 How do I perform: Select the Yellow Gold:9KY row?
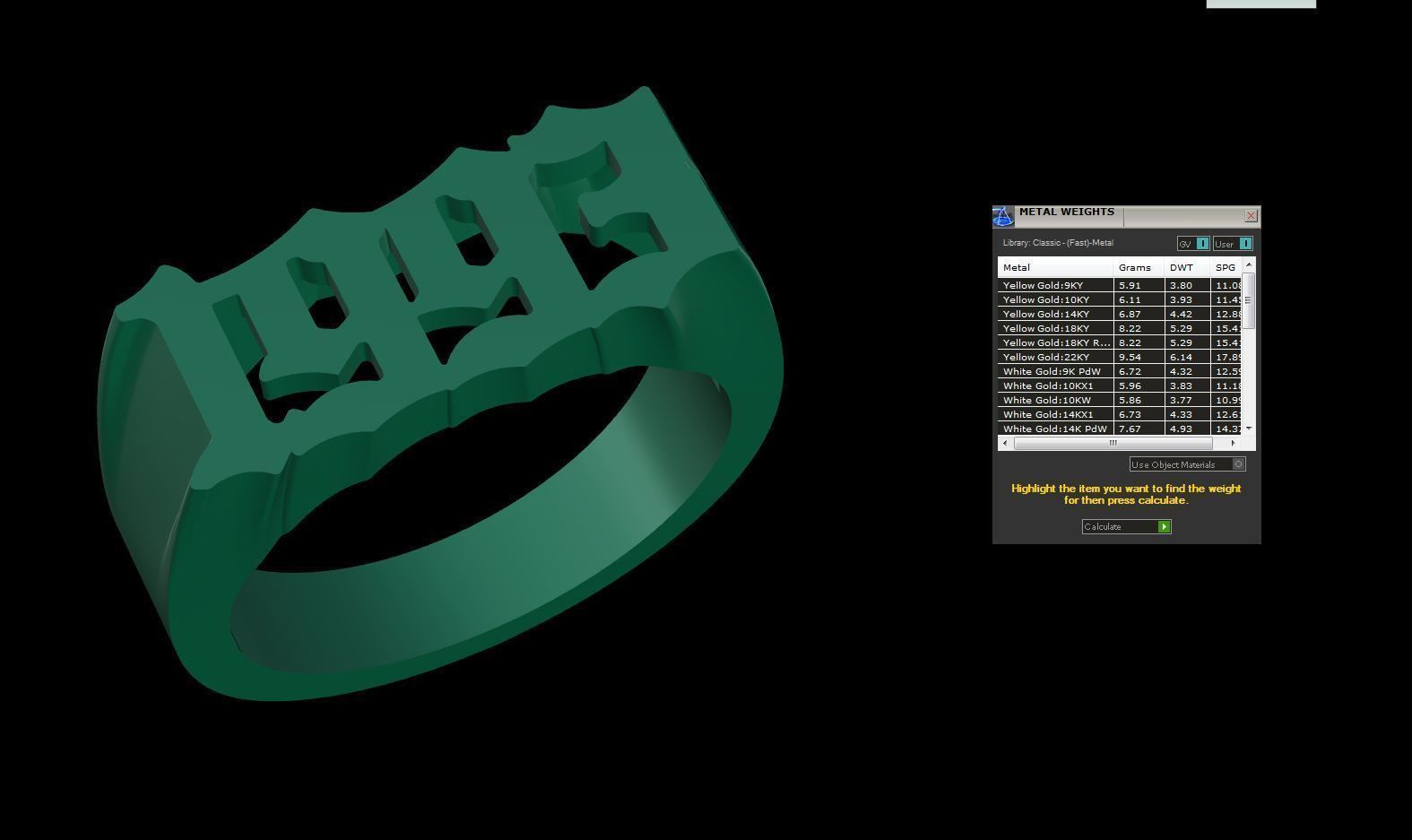(x=1121, y=285)
